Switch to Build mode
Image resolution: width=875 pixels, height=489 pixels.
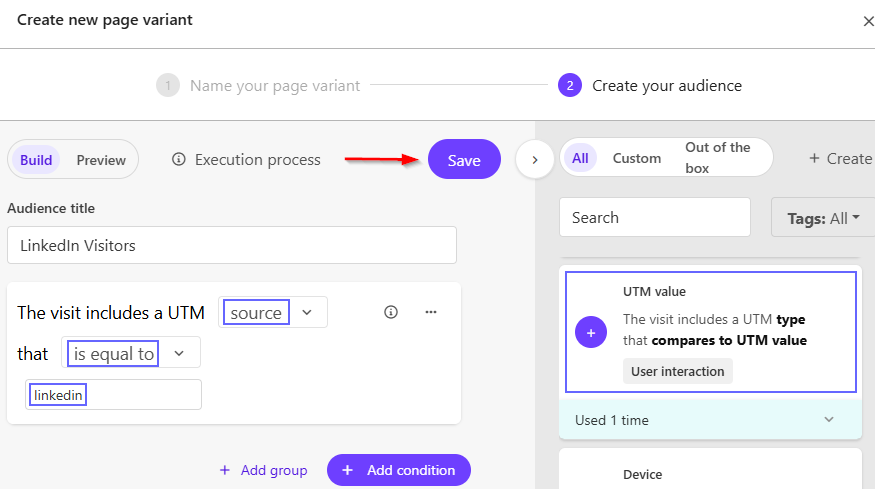pyautogui.click(x=36, y=160)
